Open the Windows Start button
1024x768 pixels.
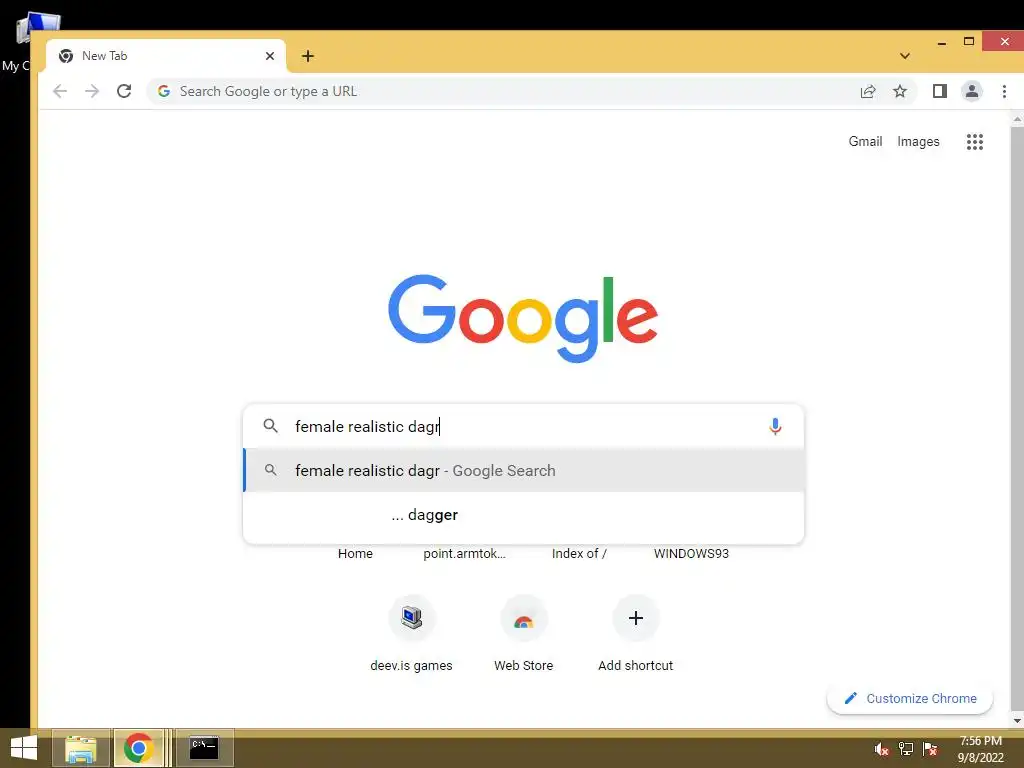(24, 748)
